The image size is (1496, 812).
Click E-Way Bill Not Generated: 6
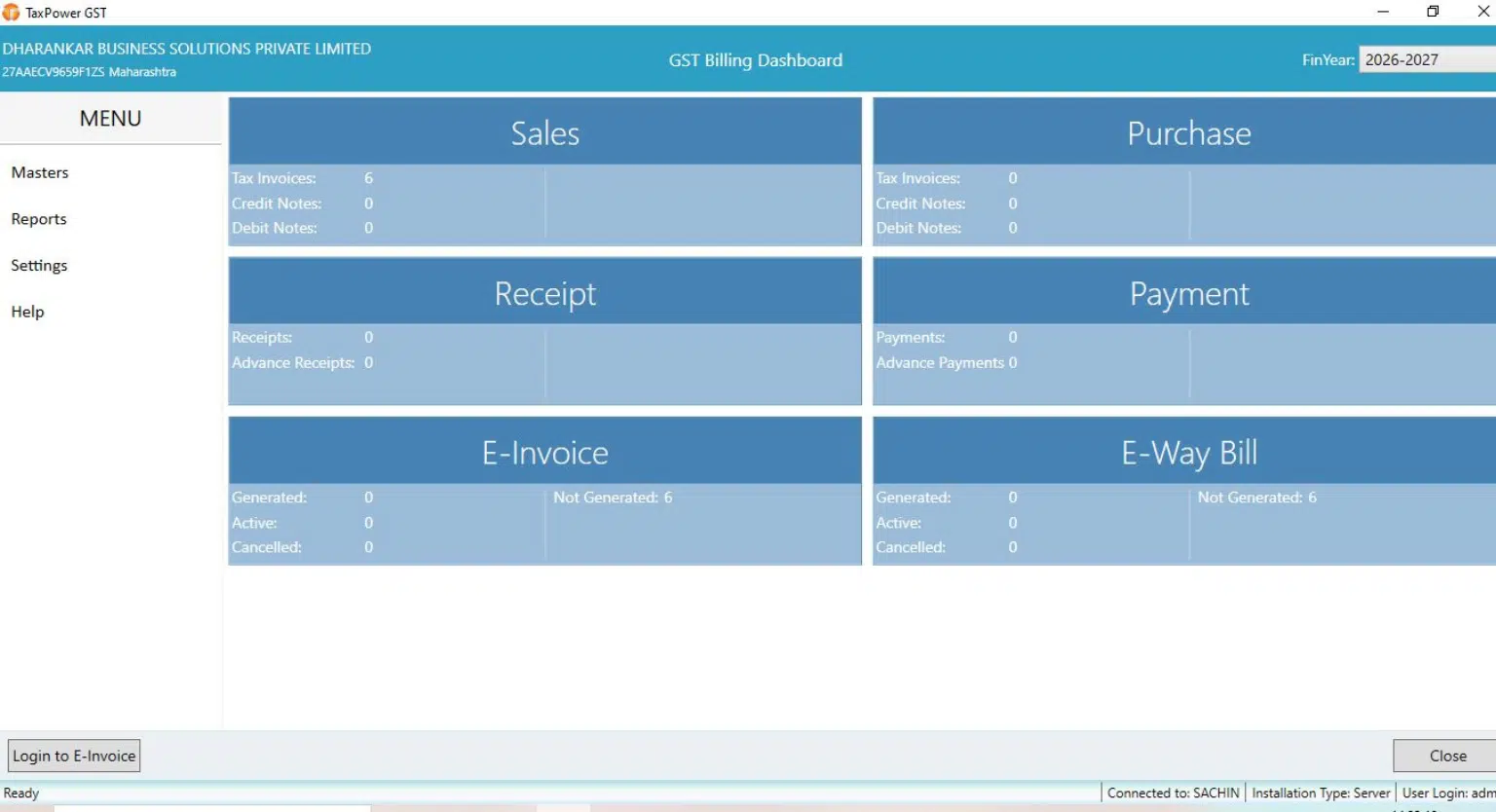coord(1257,498)
